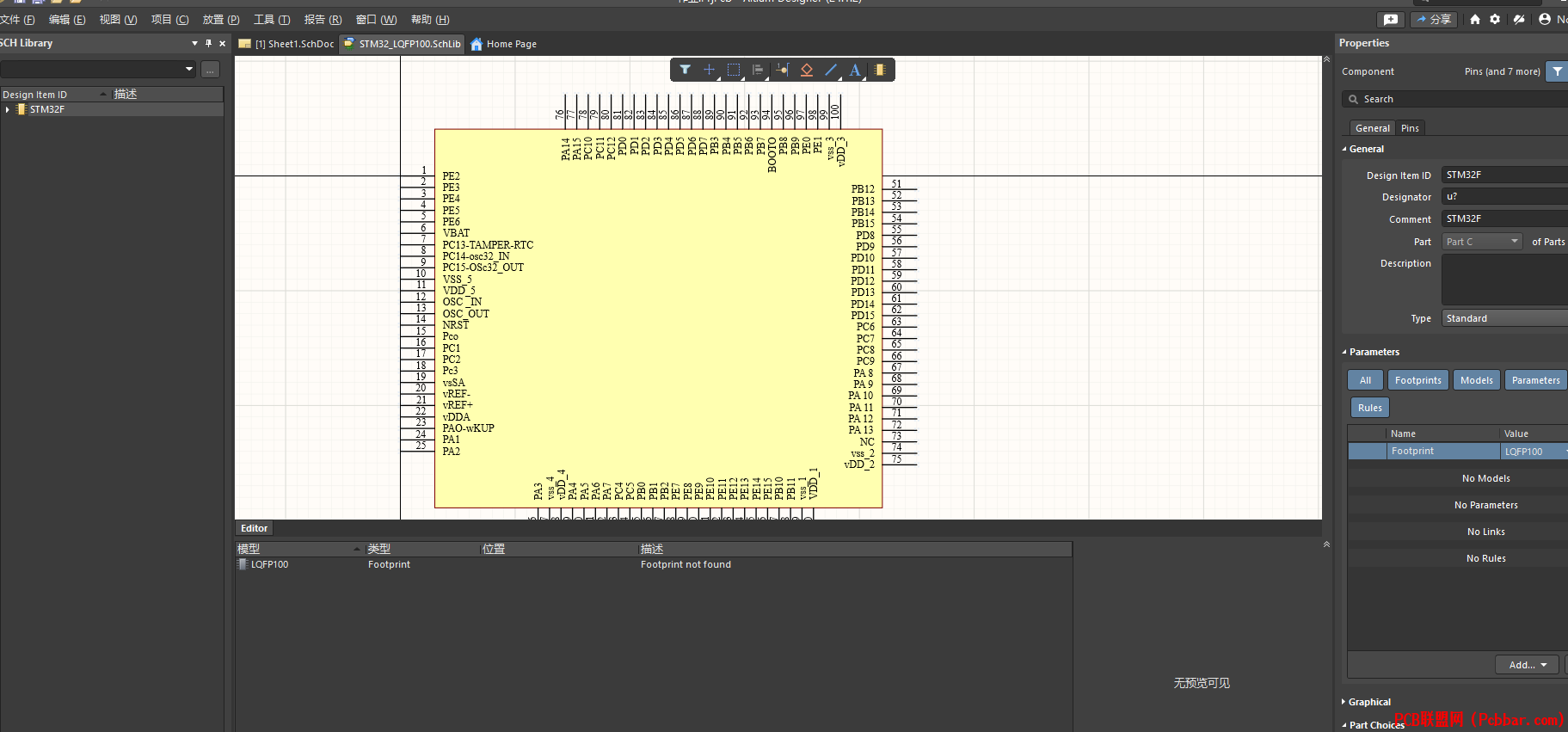Click the Design Item ID field
1568x732 pixels.
pyautogui.click(x=1504, y=175)
